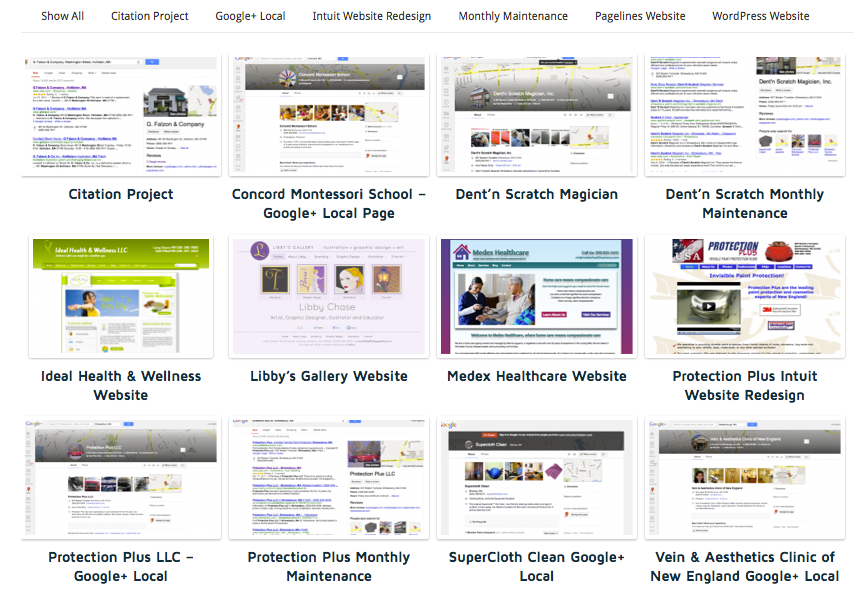View Dent'n Scratch Monthly Maintenance thumbnail
Image resolution: width=864 pixels, height=594 pixels.
click(744, 116)
